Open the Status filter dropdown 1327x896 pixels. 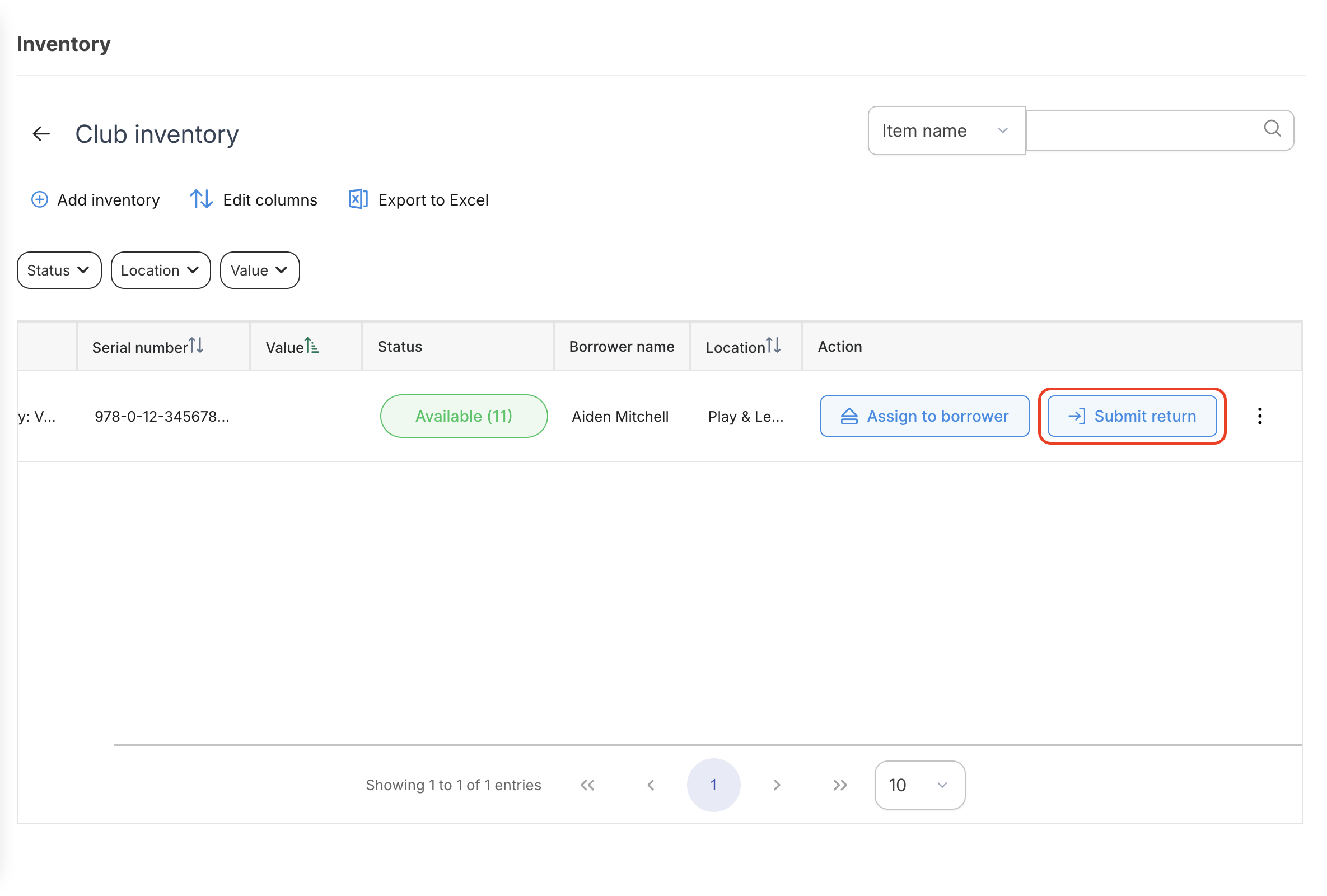click(x=59, y=270)
